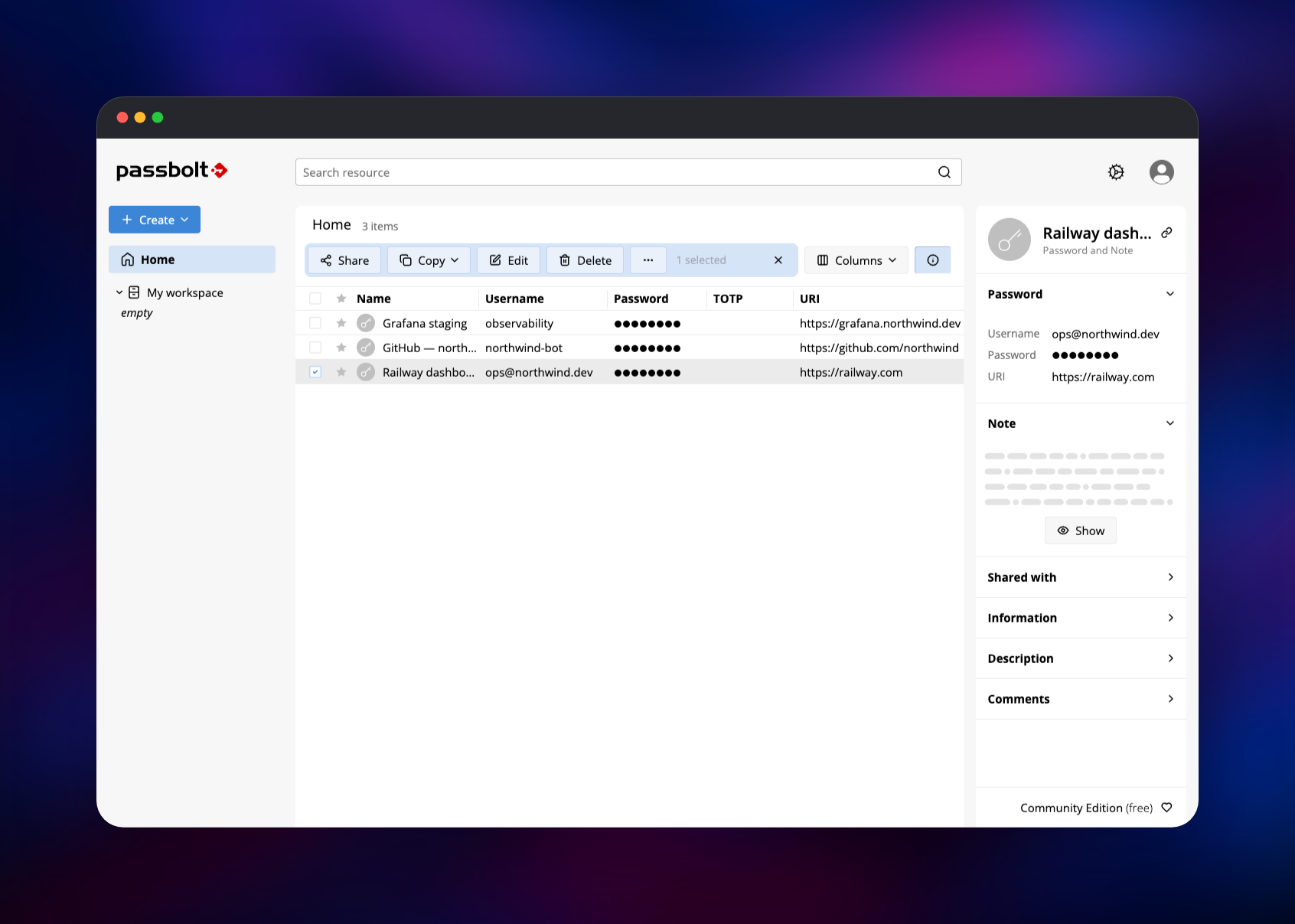1295x924 pixels.
Task: Open the Create dropdown button
Action: (x=155, y=220)
